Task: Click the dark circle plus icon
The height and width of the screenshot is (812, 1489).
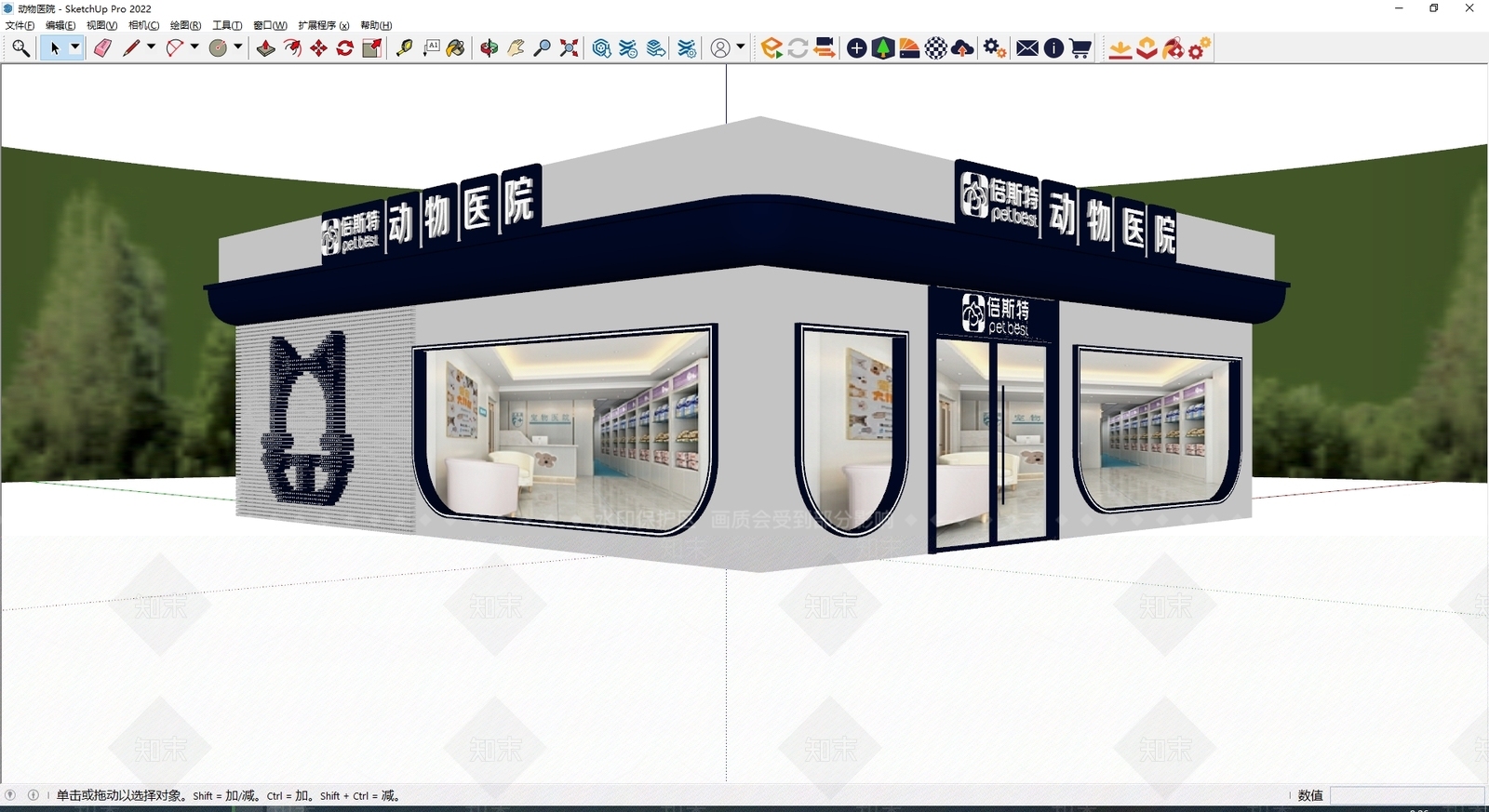Action: 857,48
